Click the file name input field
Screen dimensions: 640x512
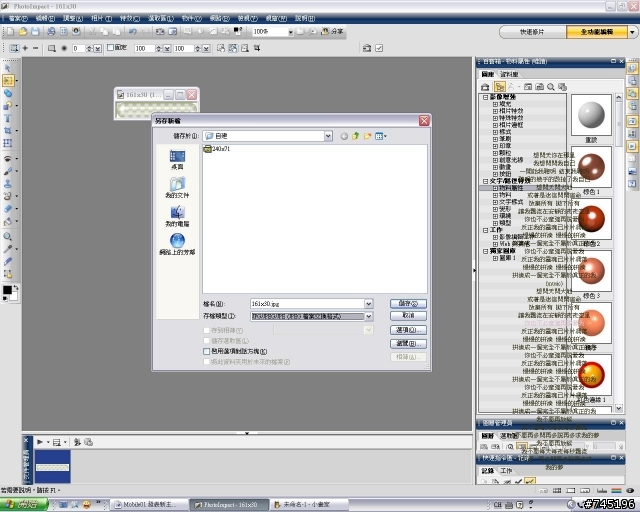click(x=307, y=304)
